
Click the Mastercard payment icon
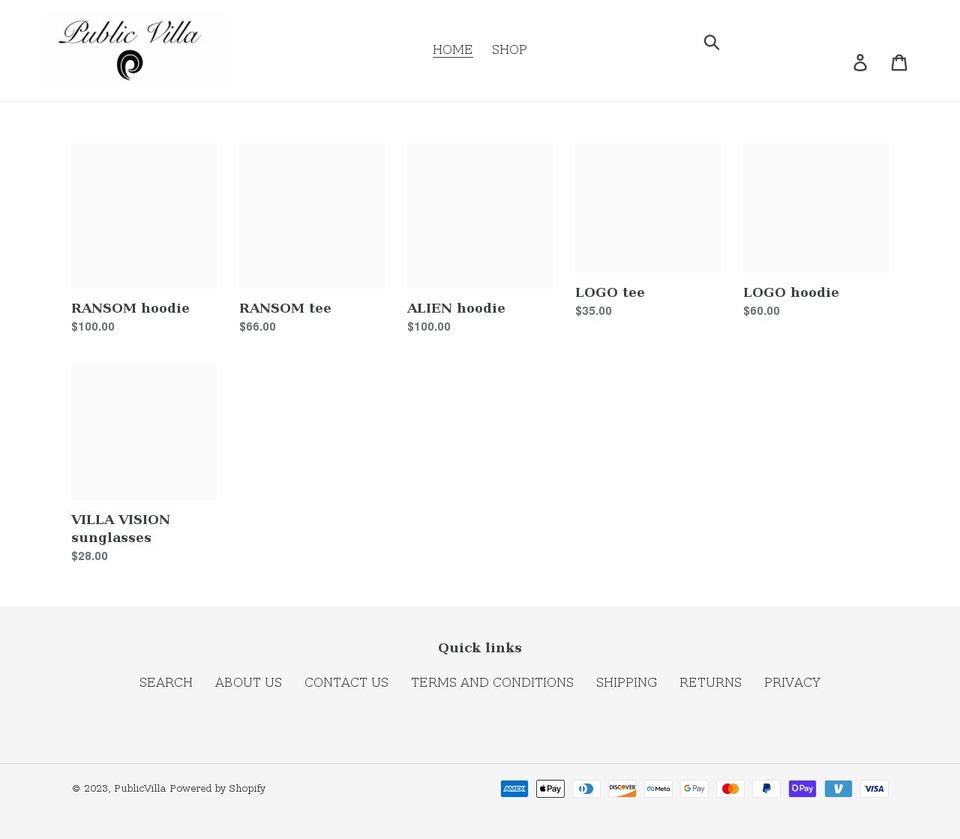(730, 789)
